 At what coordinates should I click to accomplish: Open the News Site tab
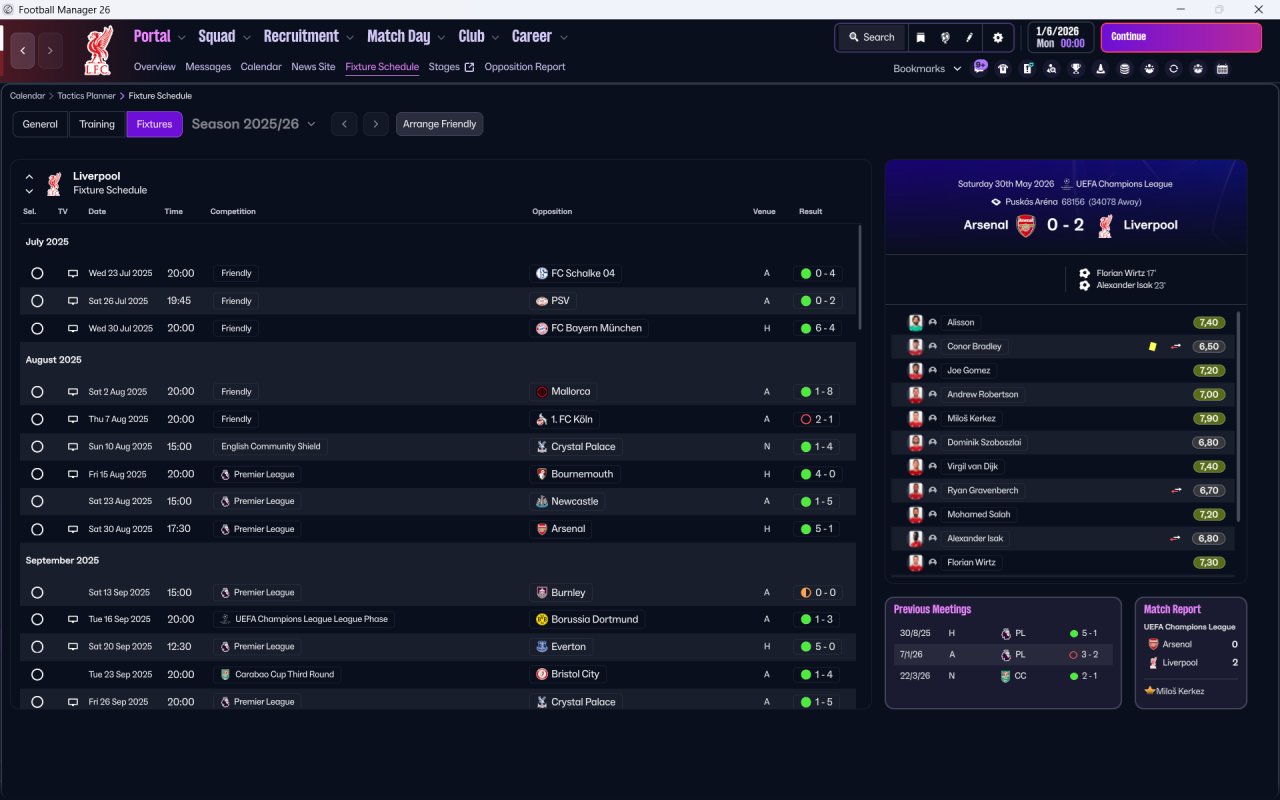[x=313, y=67]
